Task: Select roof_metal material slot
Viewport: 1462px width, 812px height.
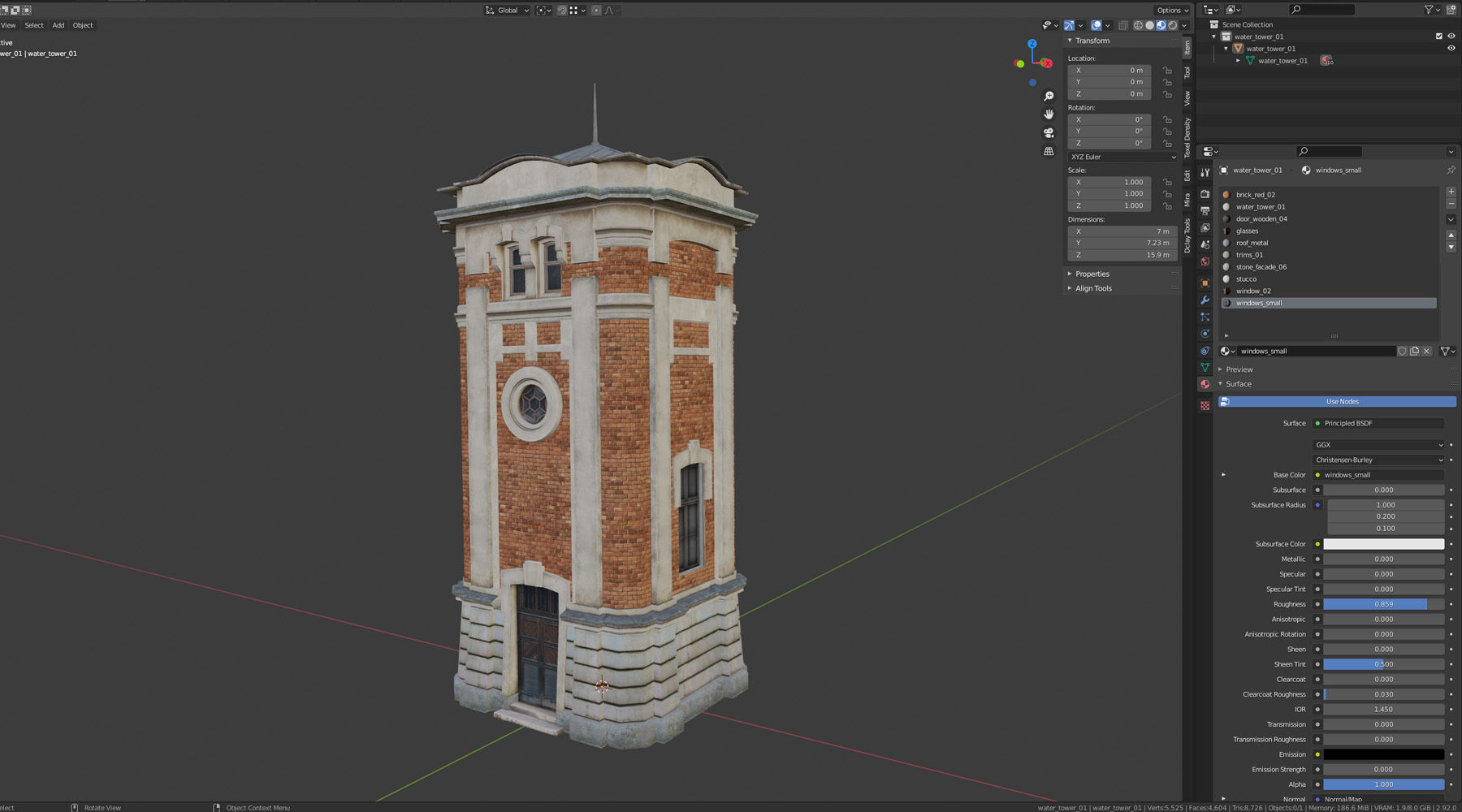Action: pyautogui.click(x=1329, y=243)
